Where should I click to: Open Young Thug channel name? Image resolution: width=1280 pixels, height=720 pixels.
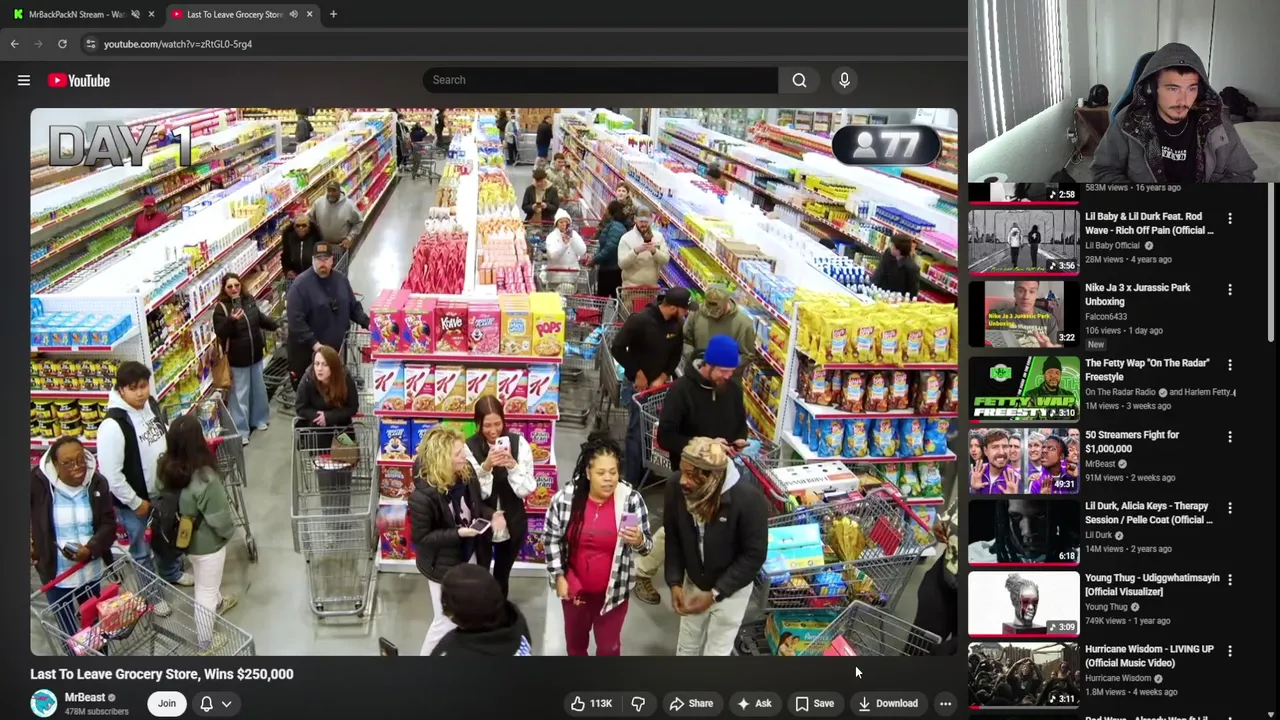click(x=1106, y=607)
